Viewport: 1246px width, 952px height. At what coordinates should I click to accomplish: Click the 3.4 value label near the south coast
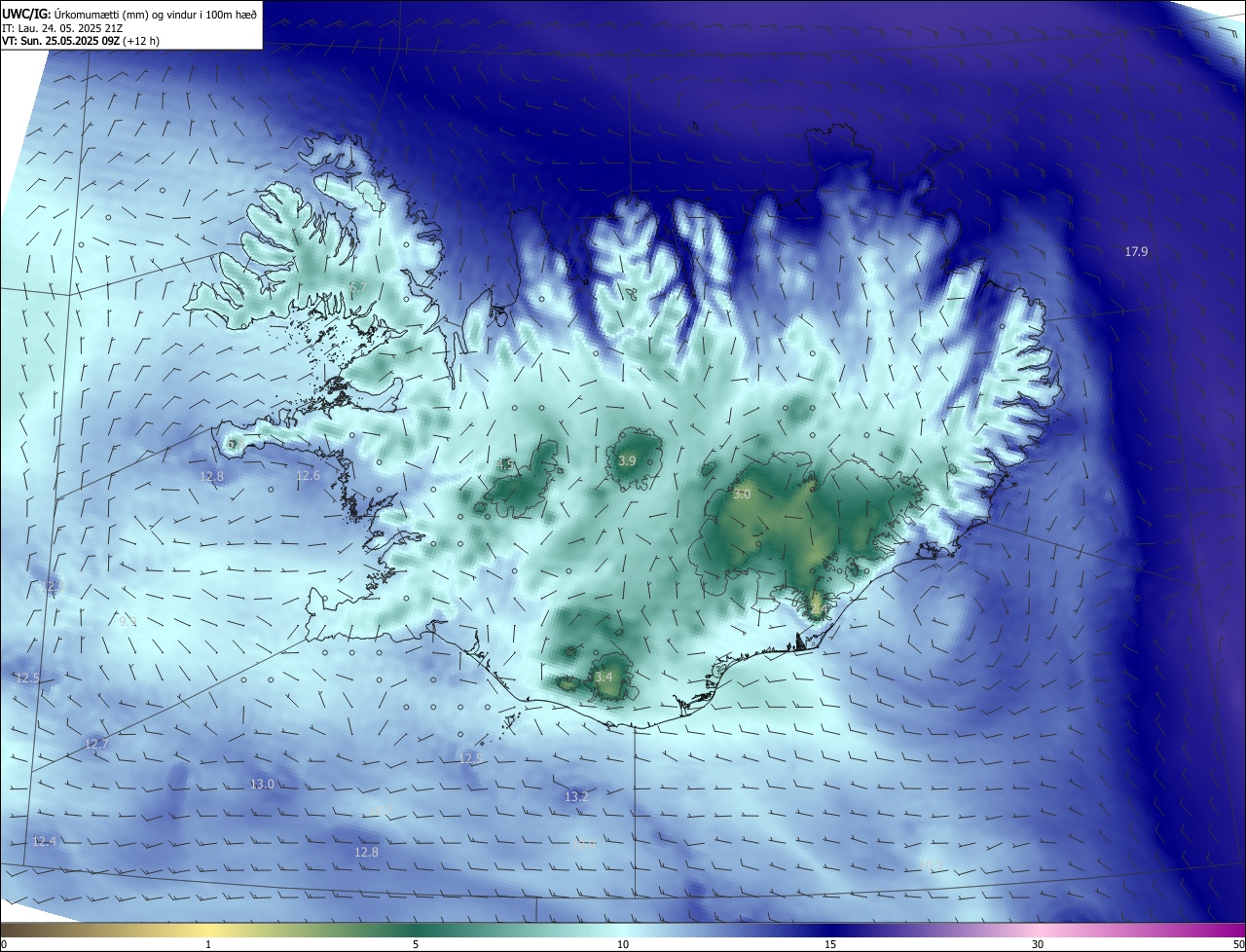pyautogui.click(x=604, y=677)
